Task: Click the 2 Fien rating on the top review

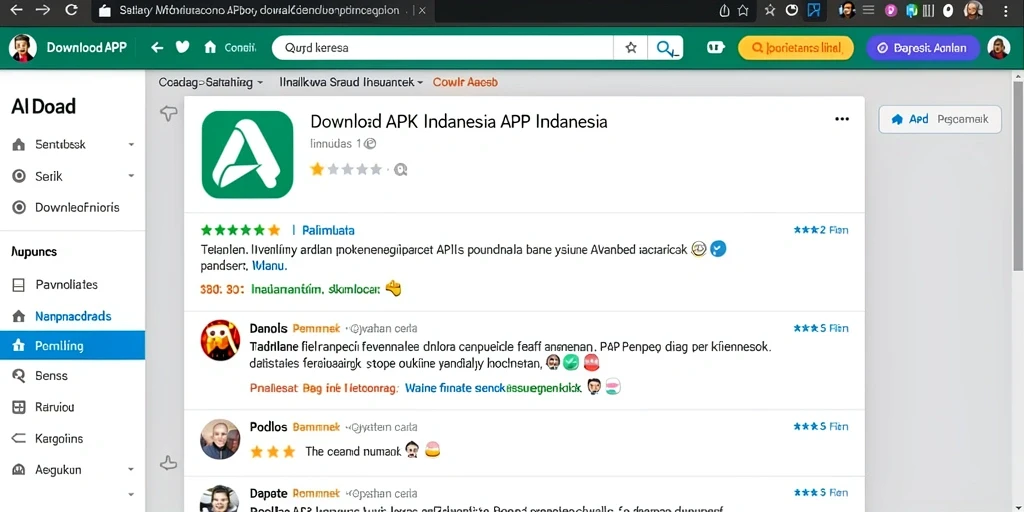Action: coord(821,230)
